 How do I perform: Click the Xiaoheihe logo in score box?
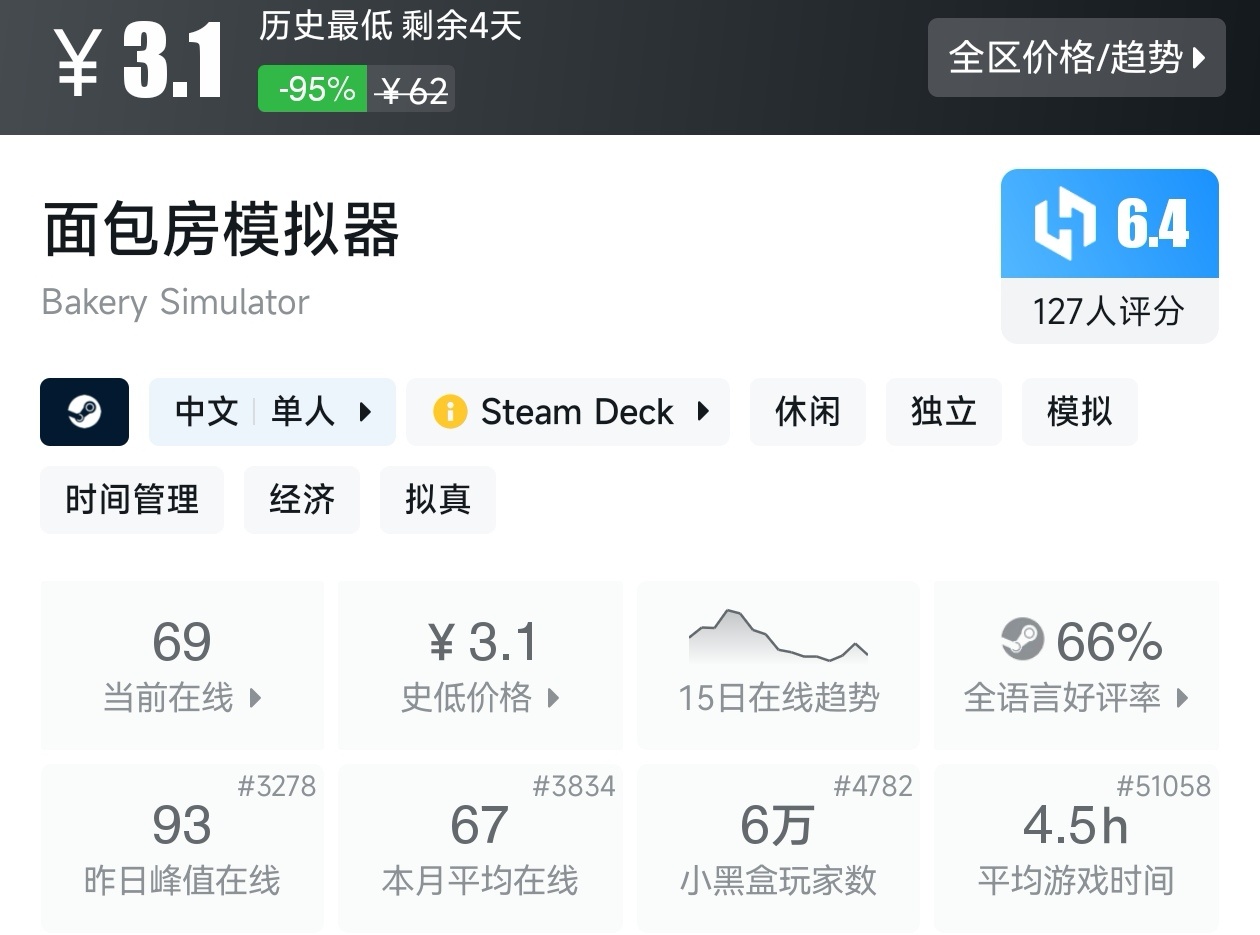point(1064,223)
